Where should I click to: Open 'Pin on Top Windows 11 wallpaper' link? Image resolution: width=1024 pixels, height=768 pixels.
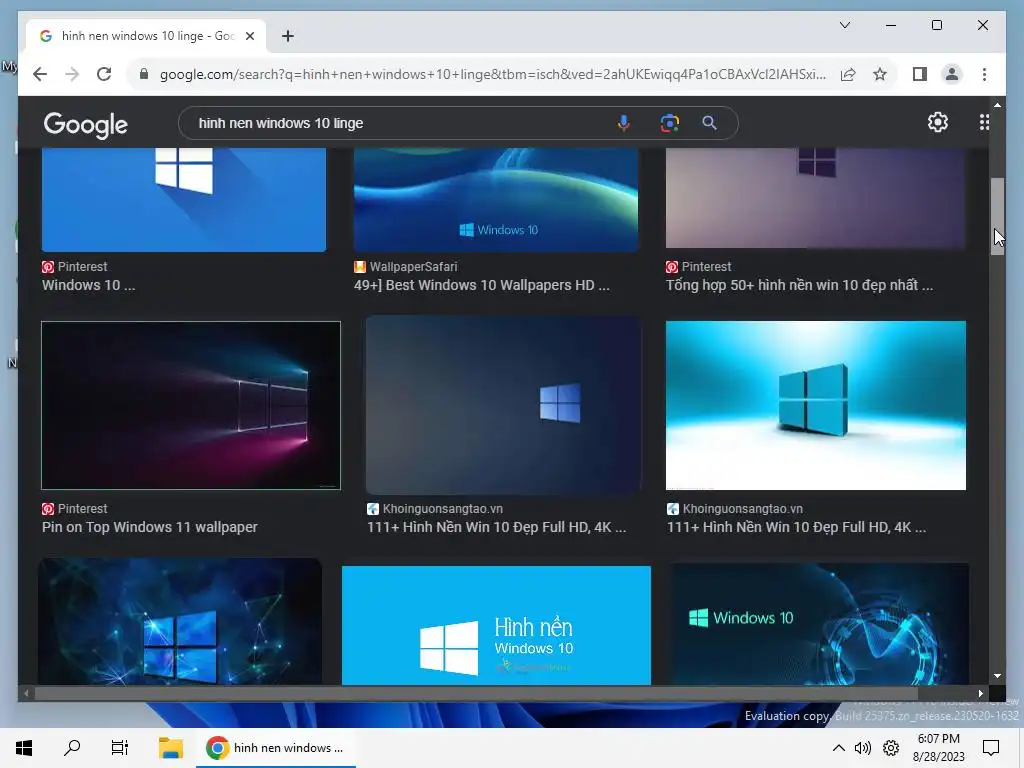[150, 527]
